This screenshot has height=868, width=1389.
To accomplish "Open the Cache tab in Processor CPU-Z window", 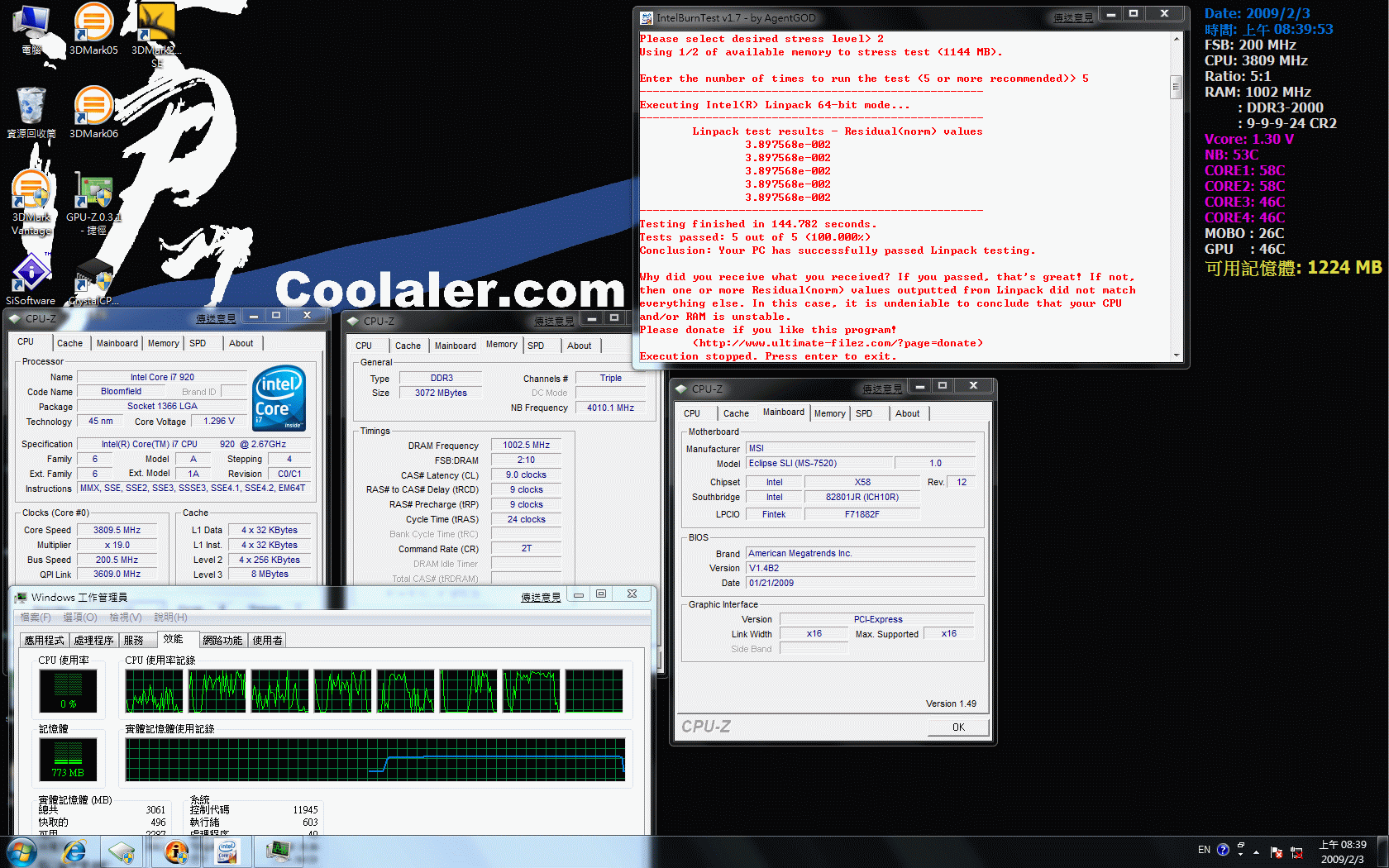I will pyautogui.click(x=69, y=343).
